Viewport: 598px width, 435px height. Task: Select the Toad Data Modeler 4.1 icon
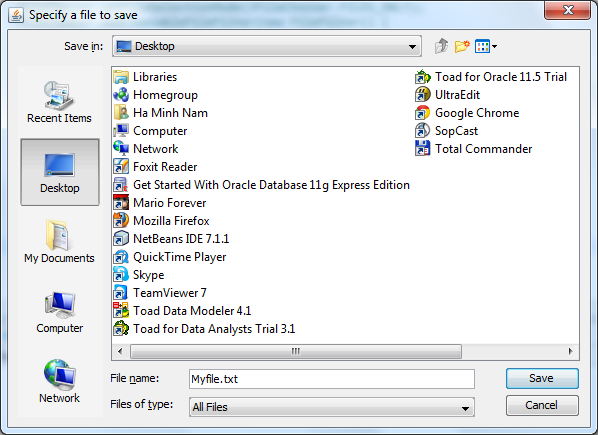click(x=121, y=311)
